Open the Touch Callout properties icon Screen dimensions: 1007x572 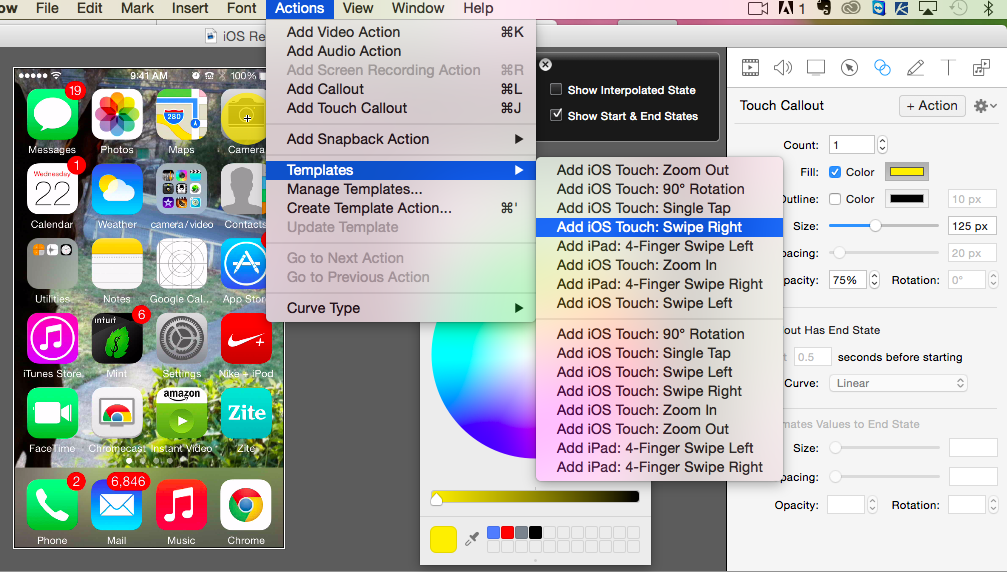pyautogui.click(x=882, y=67)
